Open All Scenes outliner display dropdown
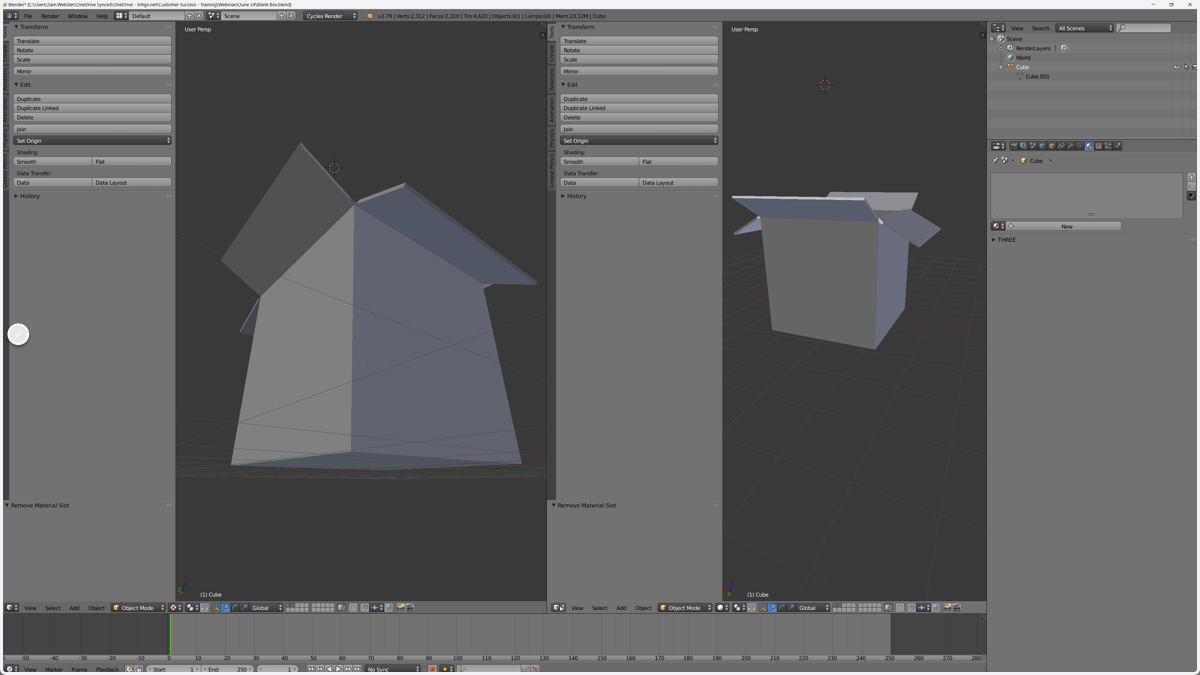 tap(1084, 28)
